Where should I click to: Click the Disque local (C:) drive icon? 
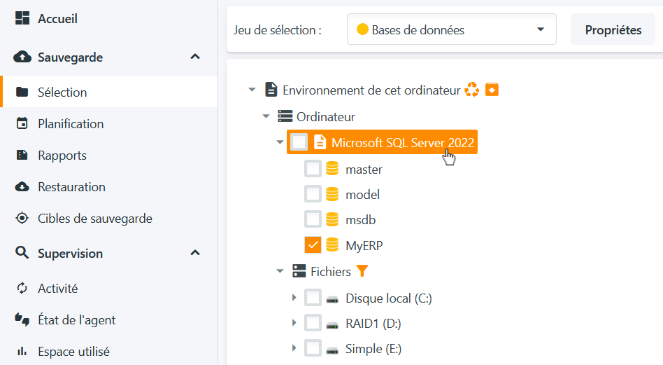pos(332,299)
